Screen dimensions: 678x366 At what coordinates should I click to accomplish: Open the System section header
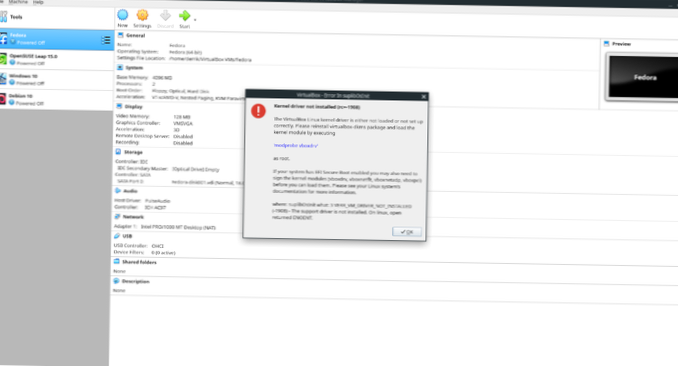[134, 68]
